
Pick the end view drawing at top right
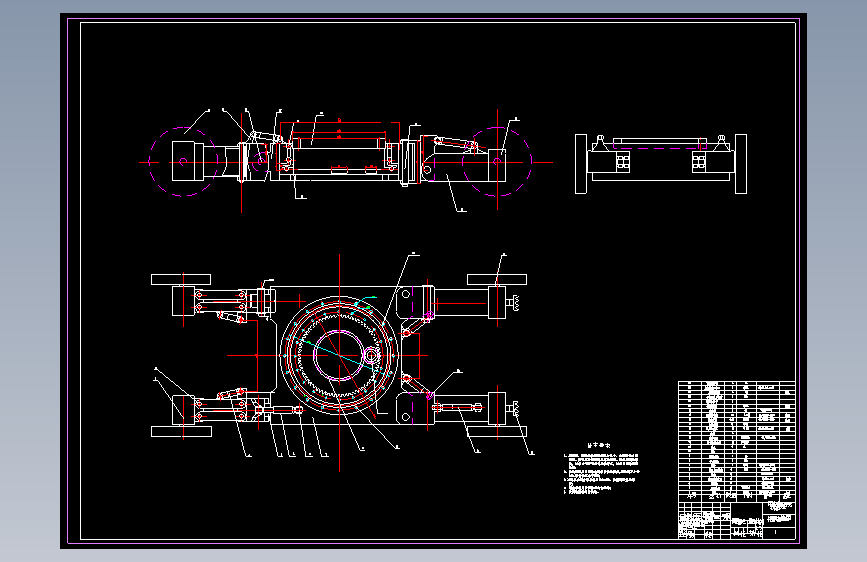coord(661,164)
